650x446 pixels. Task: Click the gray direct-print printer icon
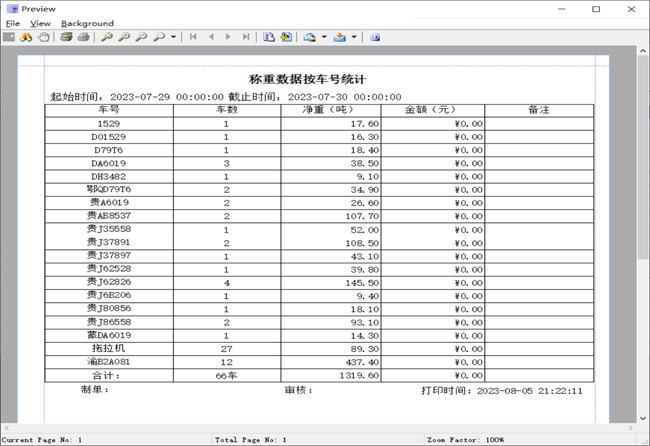pos(83,37)
